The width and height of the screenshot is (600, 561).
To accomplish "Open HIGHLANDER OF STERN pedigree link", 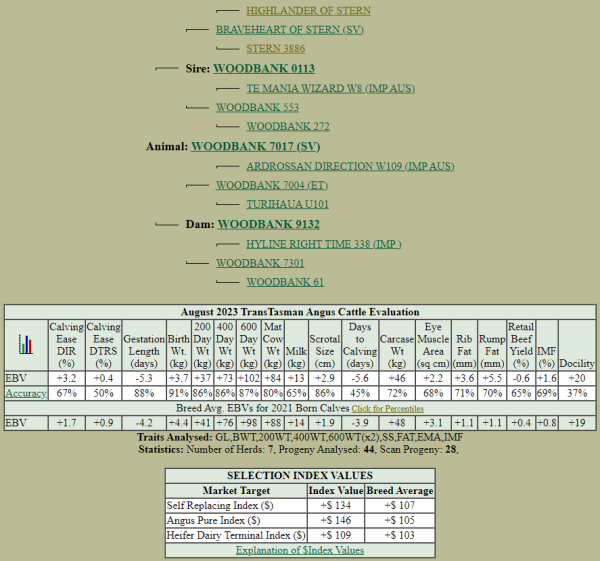I will click(308, 11).
